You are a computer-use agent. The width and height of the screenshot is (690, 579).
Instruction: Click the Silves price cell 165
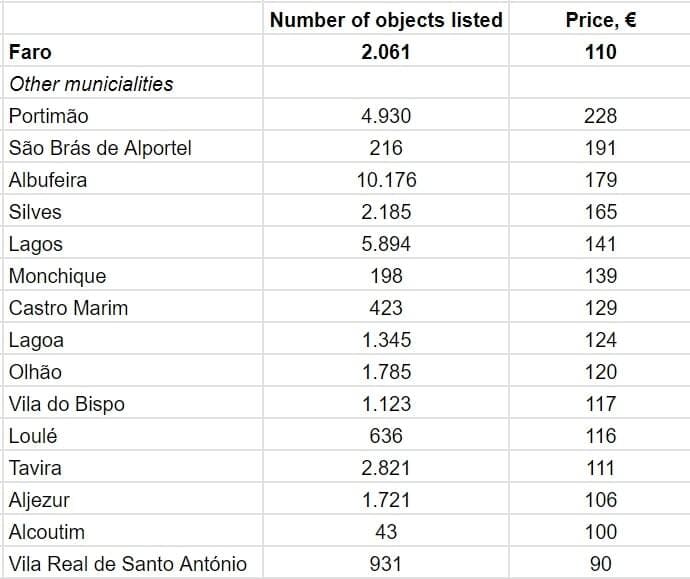[600, 212]
